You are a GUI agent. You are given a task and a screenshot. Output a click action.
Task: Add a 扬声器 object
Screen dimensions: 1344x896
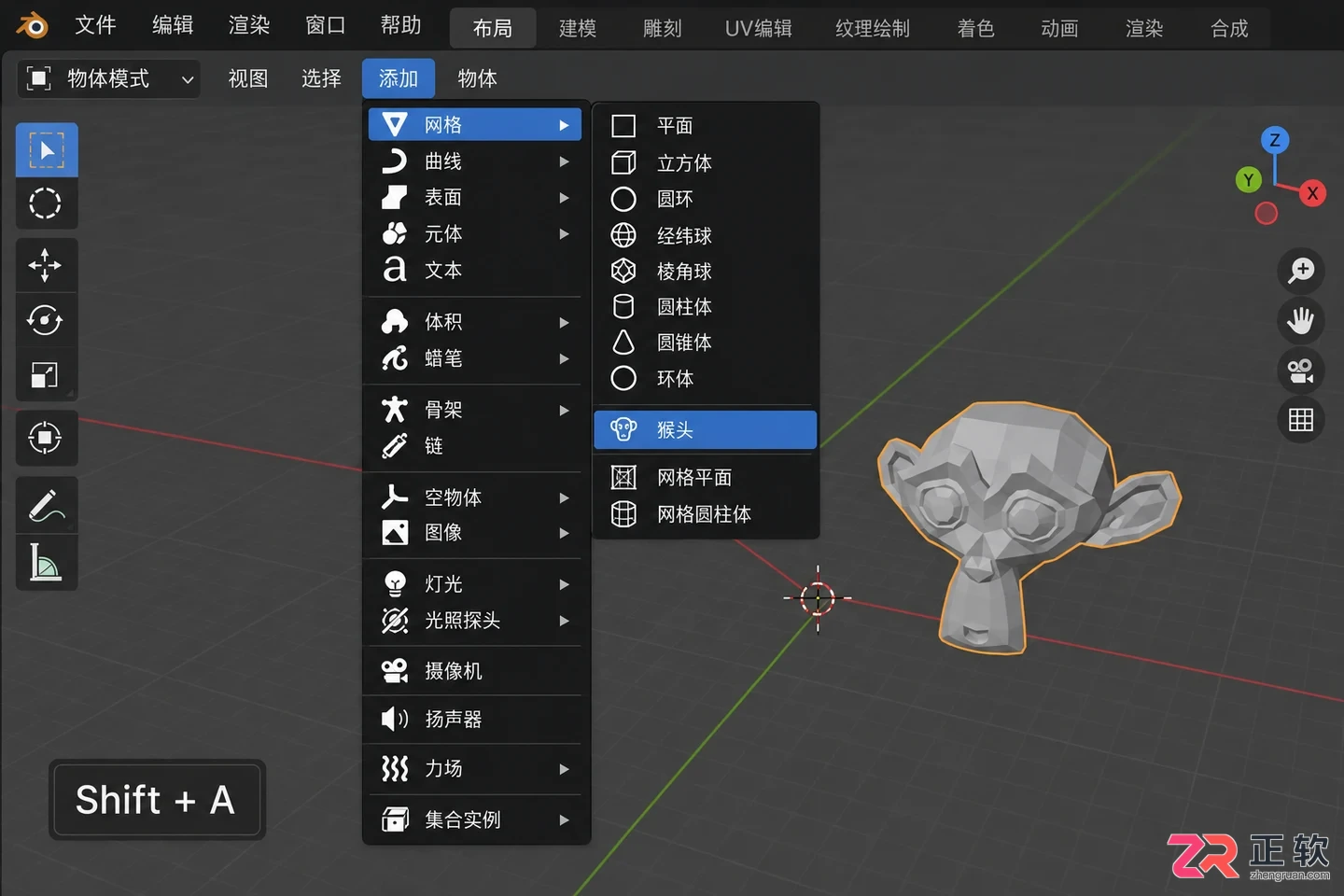coord(475,720)
